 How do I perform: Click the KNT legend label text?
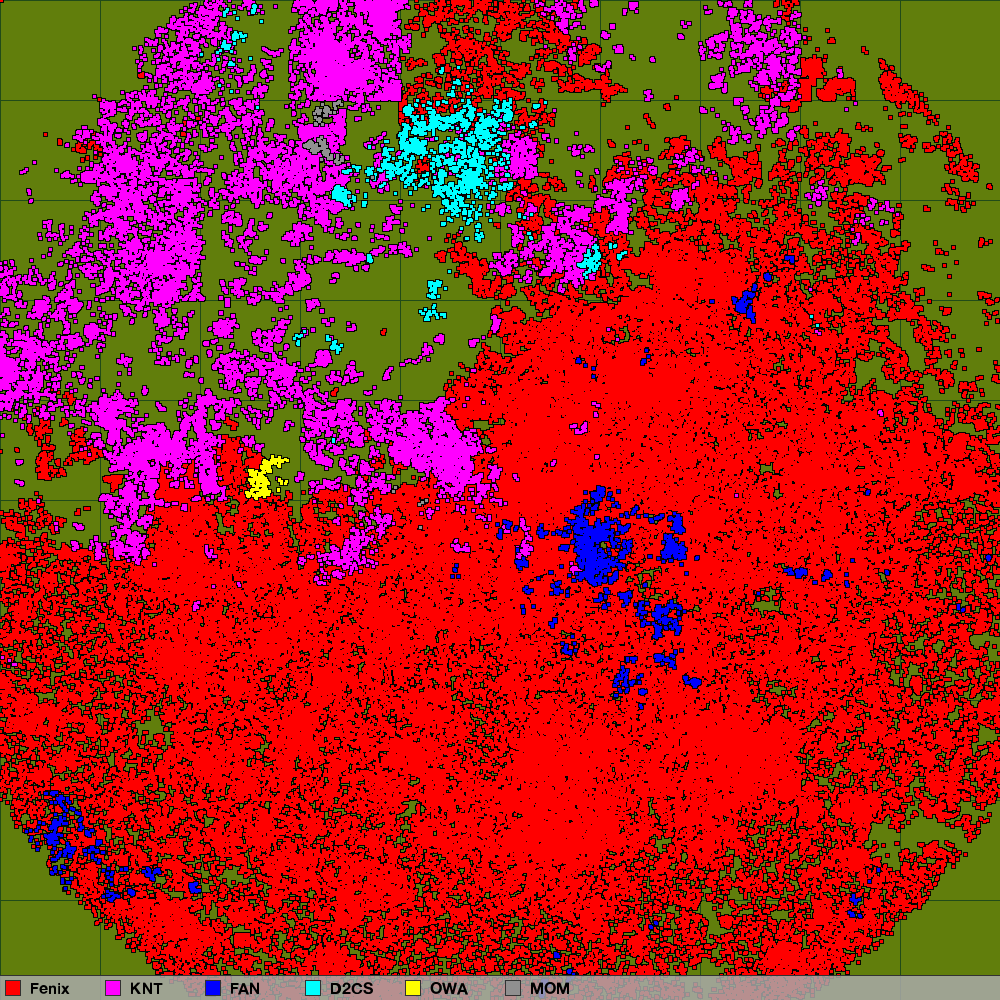(146, 988)
